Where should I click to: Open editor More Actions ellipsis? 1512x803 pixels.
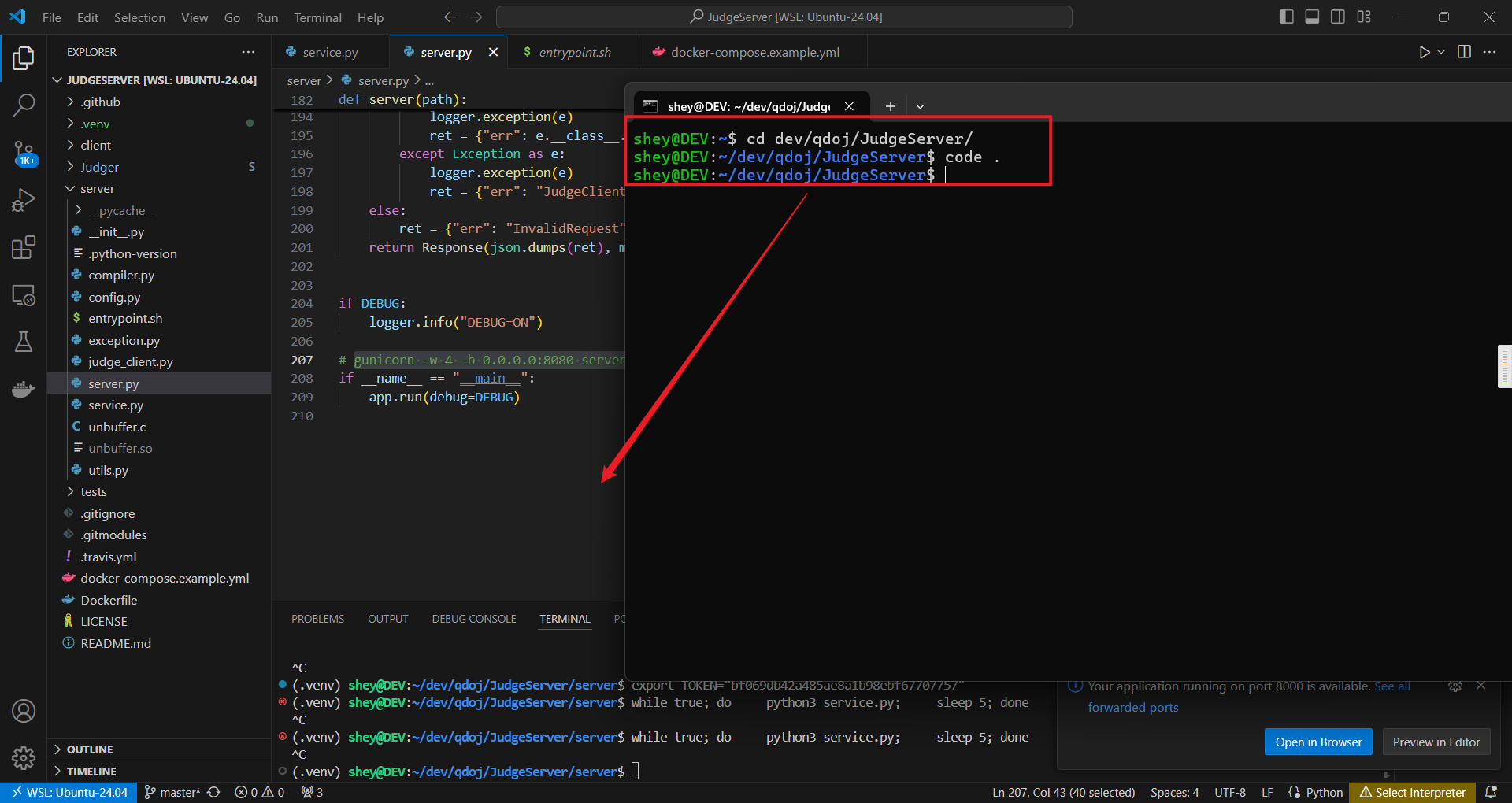1489,52
